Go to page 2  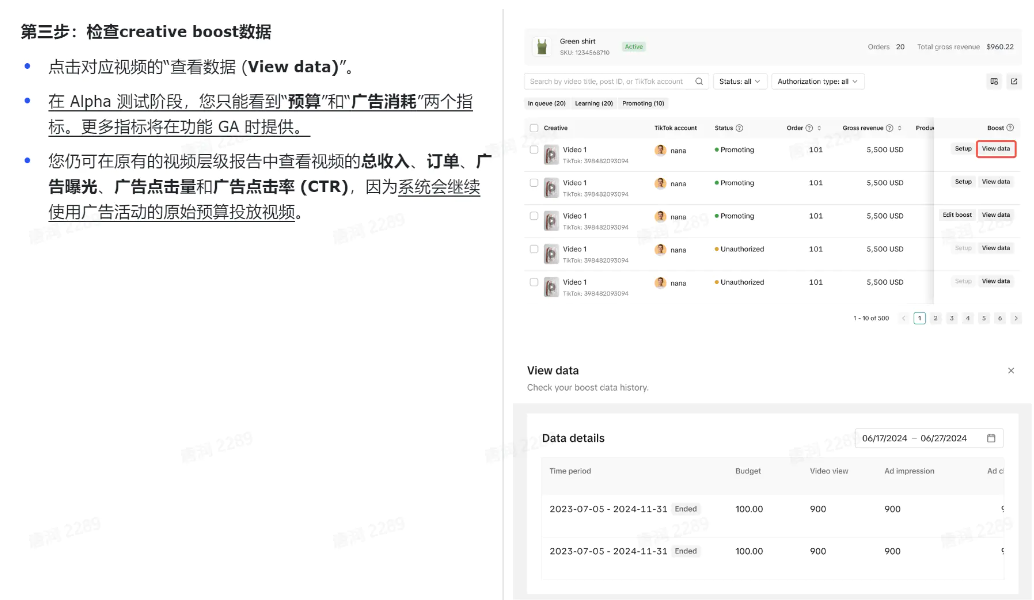[x=936, y=318]
